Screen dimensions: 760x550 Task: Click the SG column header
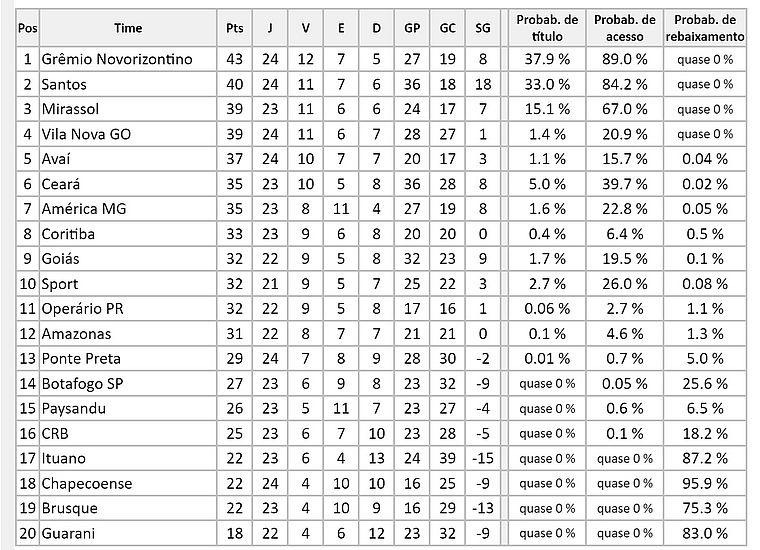tap(484, 28)
